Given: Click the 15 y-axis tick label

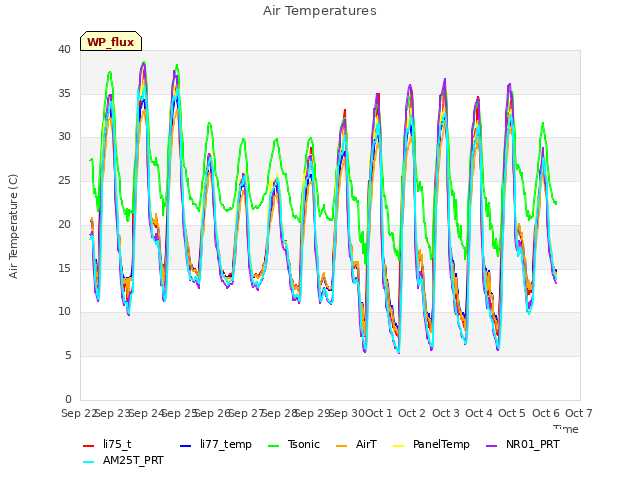Looking at the screenshot, I should pyautogui.click(x=64, y=268).
